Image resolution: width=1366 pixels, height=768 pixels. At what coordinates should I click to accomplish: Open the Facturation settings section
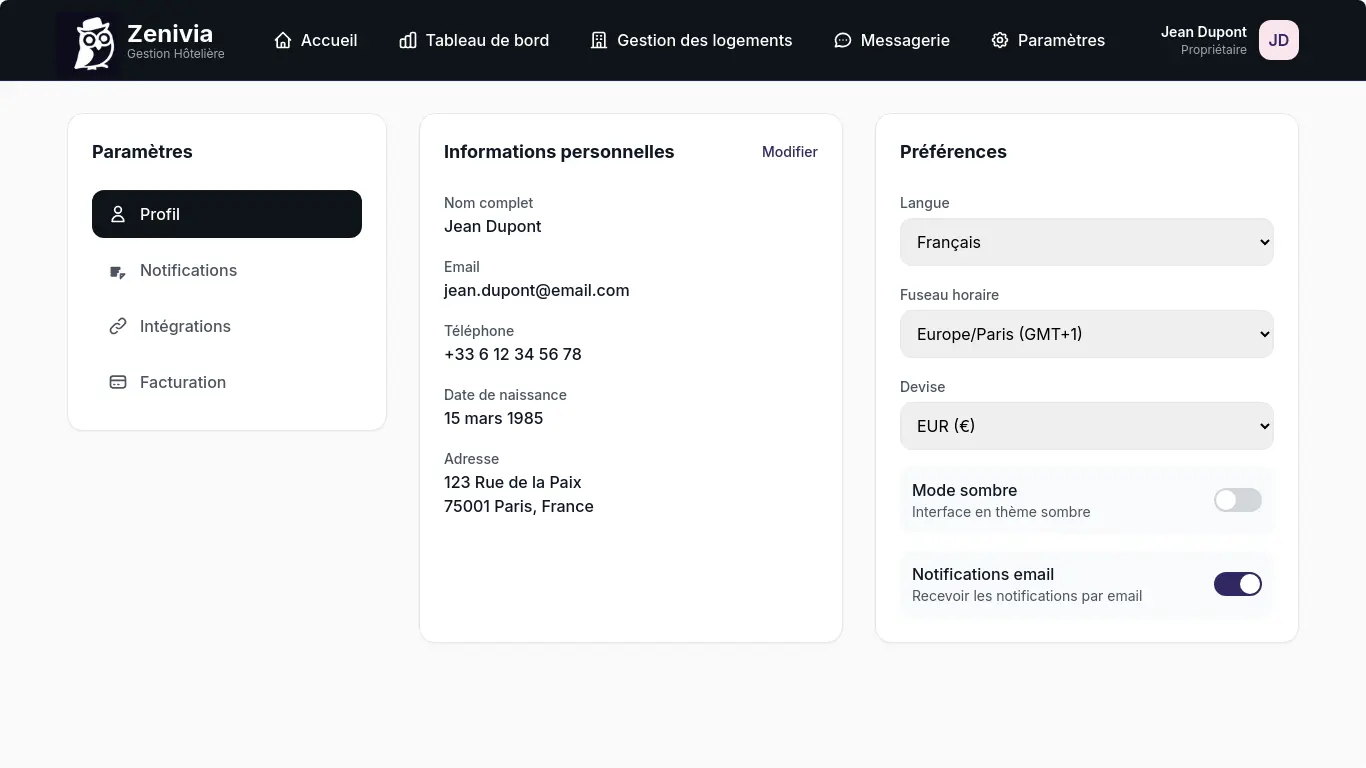pyautogui.click(x=183, y=382)
